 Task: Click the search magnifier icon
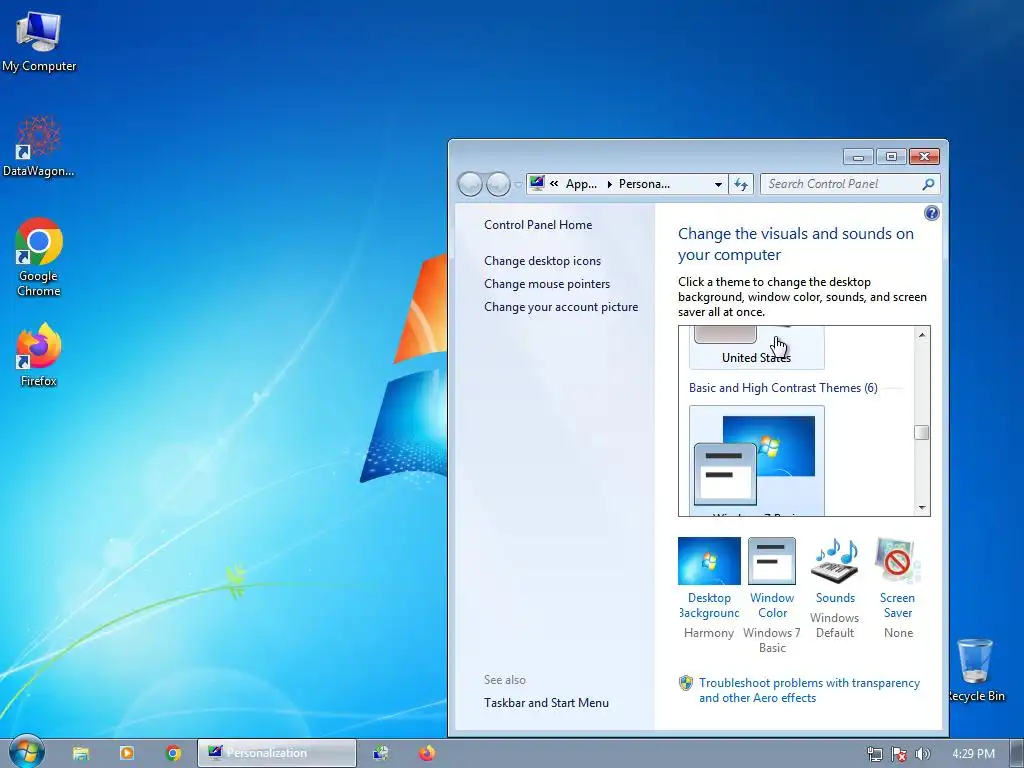928,184
